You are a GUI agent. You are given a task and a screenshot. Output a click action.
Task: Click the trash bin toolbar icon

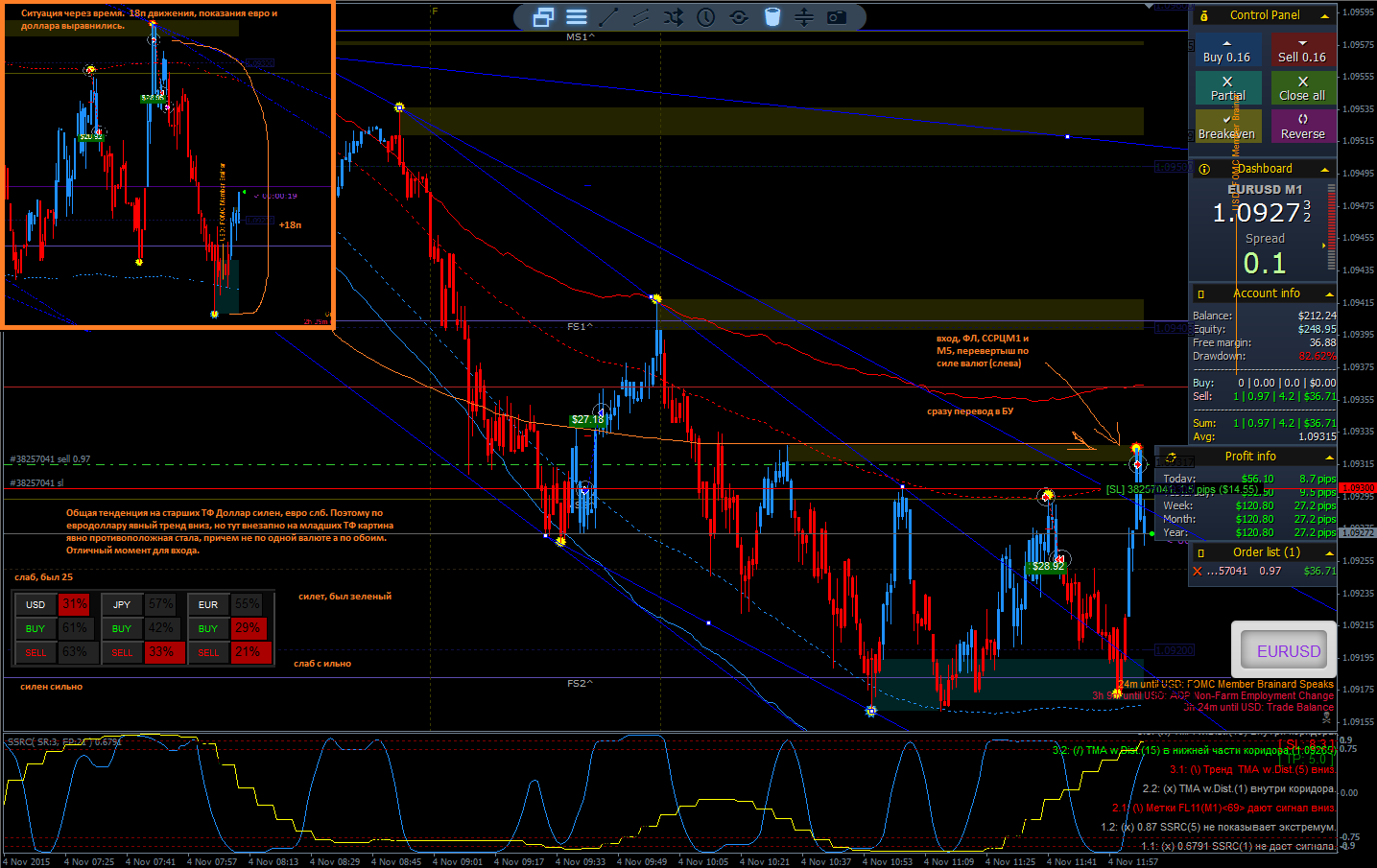[772, 17]
